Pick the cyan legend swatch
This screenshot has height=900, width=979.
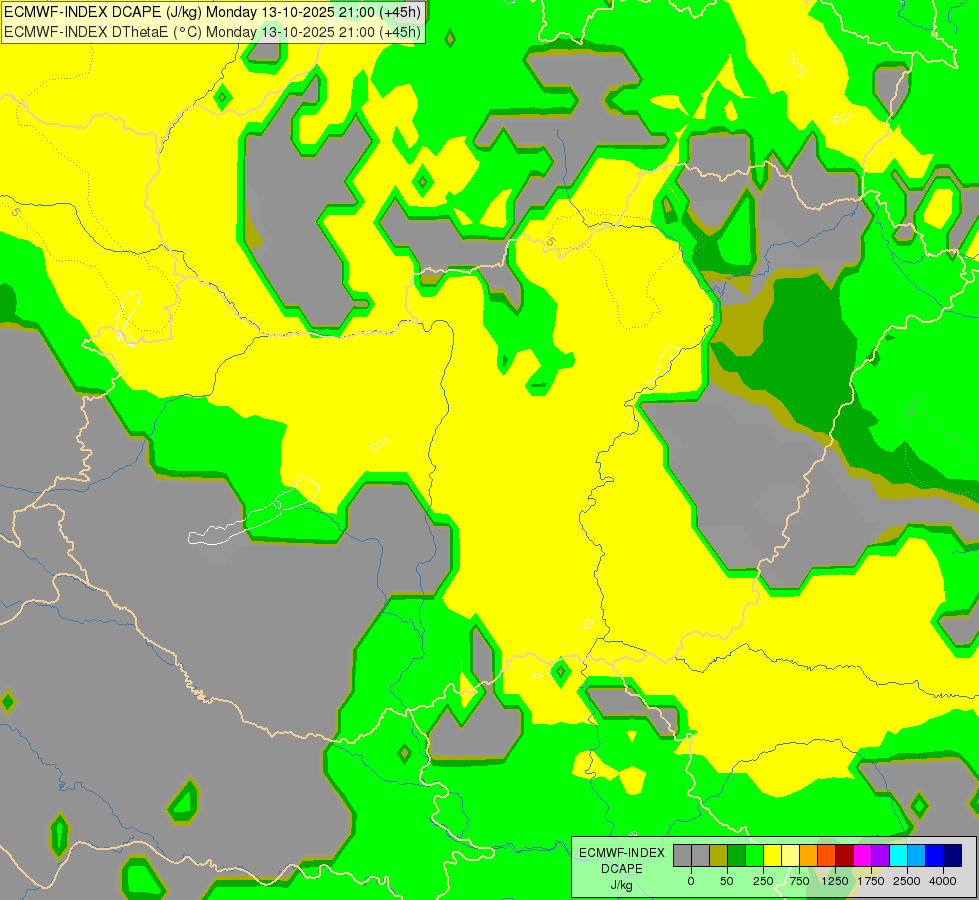(x=898, y=855)
